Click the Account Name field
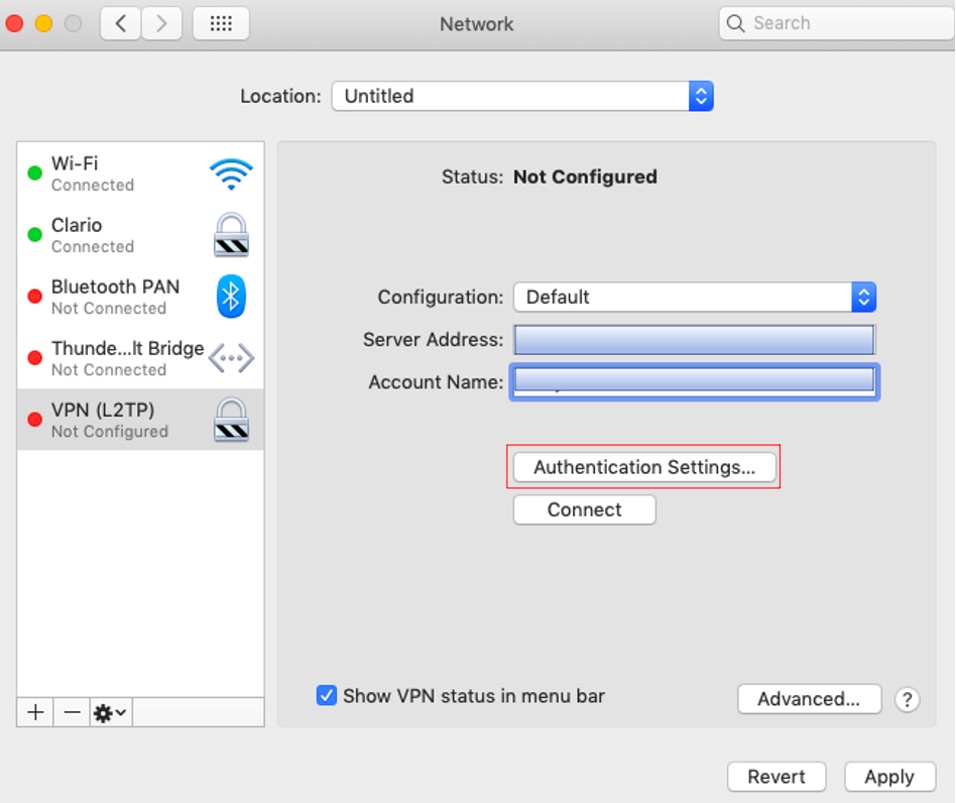956x803 pixels. point(694,382)
